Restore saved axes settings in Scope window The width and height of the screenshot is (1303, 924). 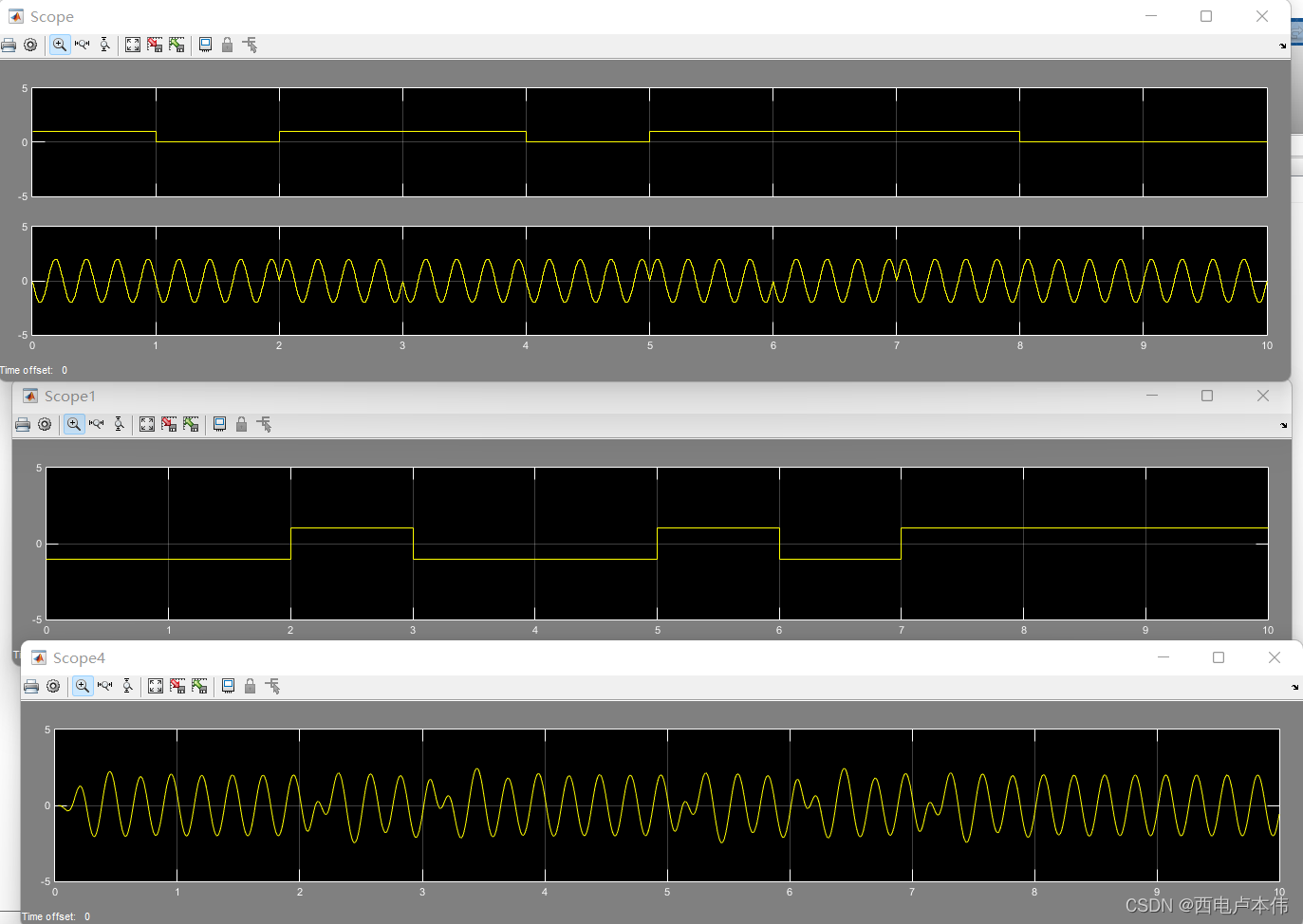click(177, 45)
